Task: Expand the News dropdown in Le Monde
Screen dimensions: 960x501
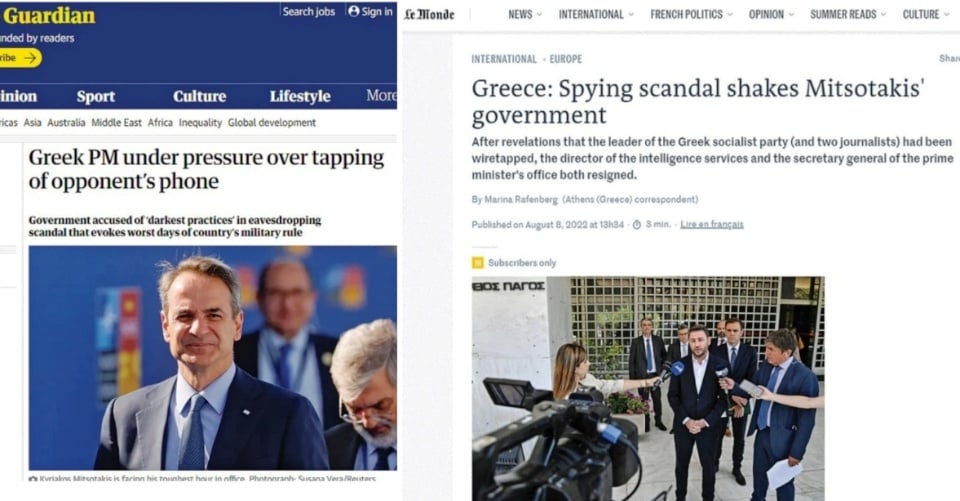Action: pos(525,14)
